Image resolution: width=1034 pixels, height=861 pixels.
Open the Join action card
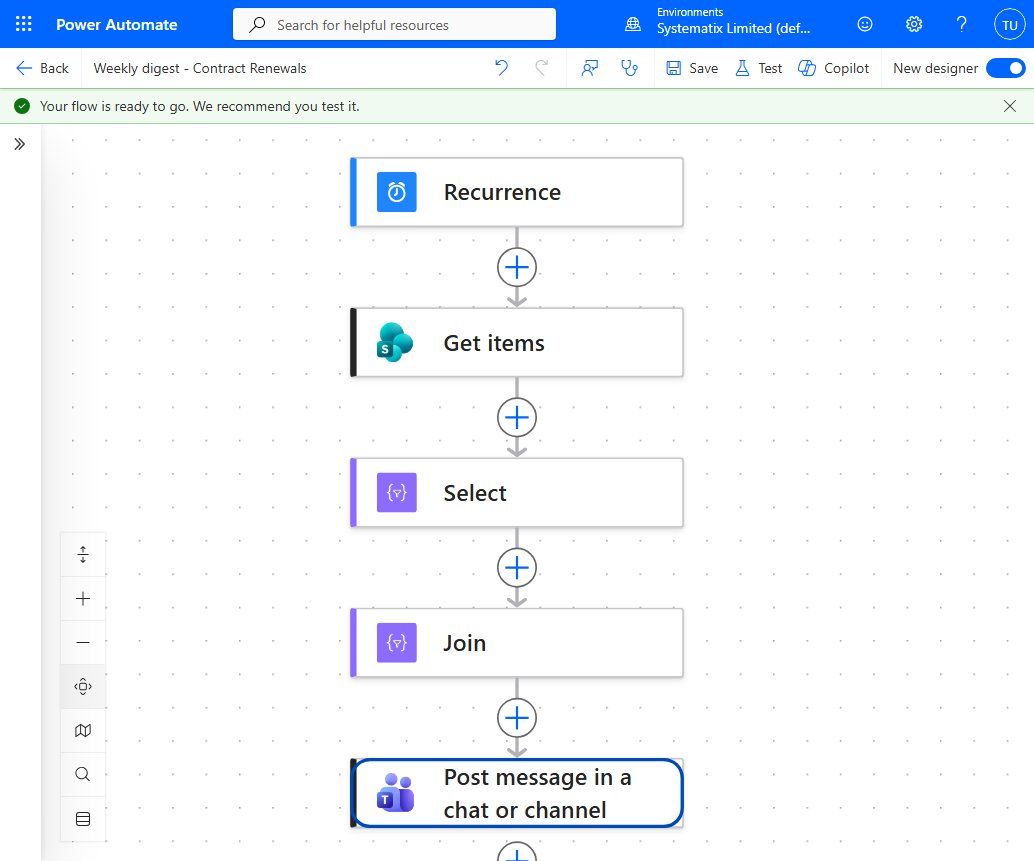516,643
